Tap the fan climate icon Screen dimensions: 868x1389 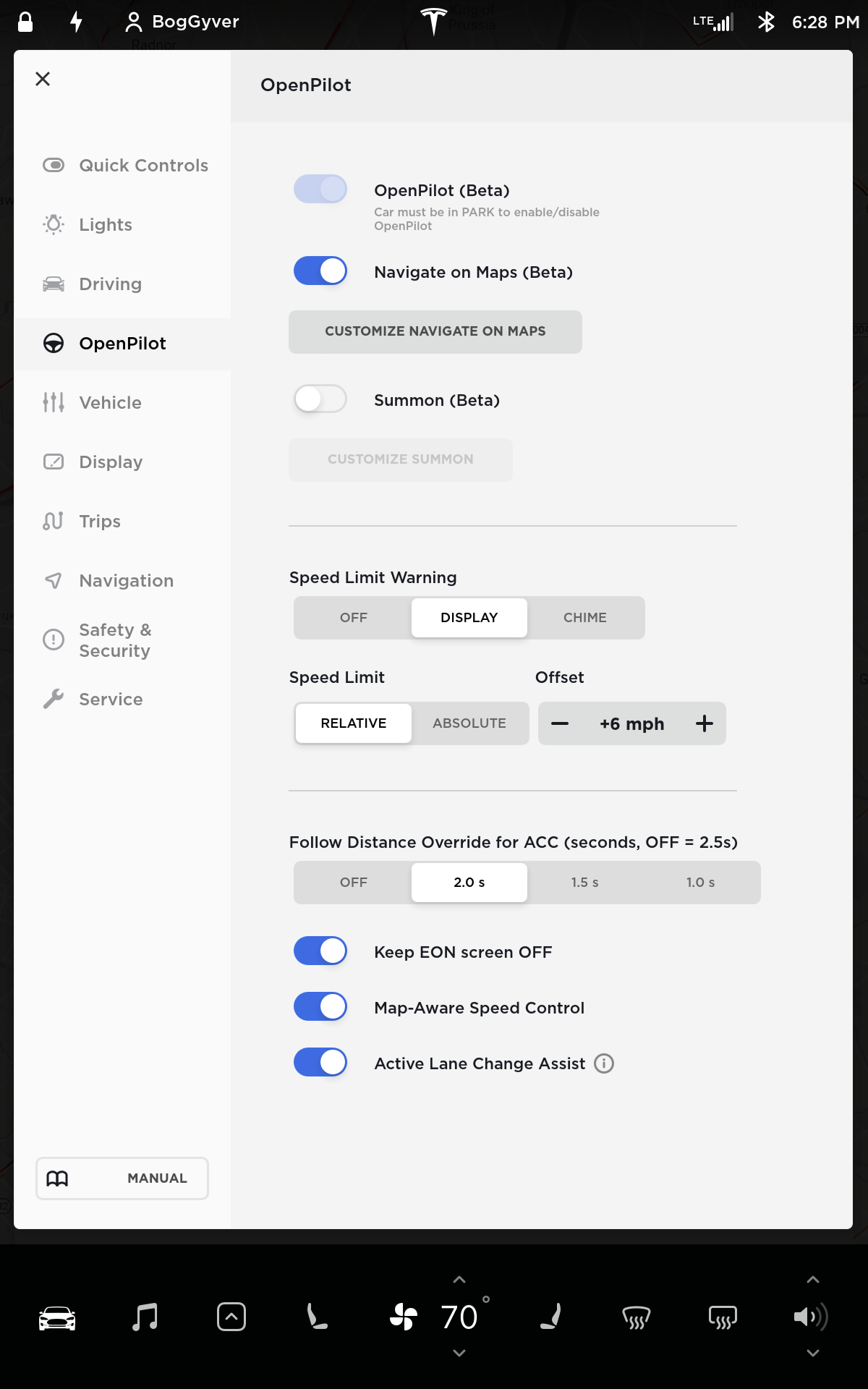[404, 1317]
